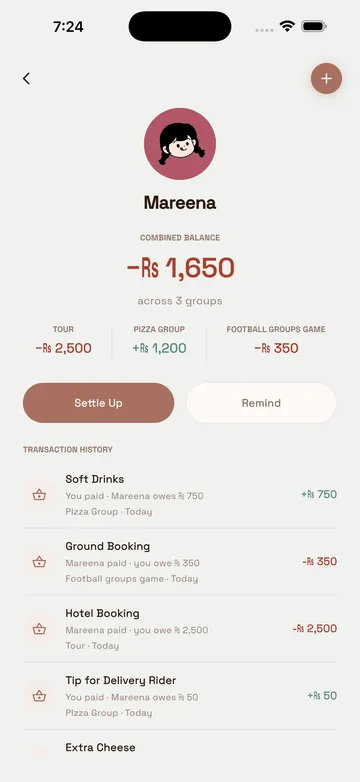Open the Extra Cheese transaction

coord(180,756)
